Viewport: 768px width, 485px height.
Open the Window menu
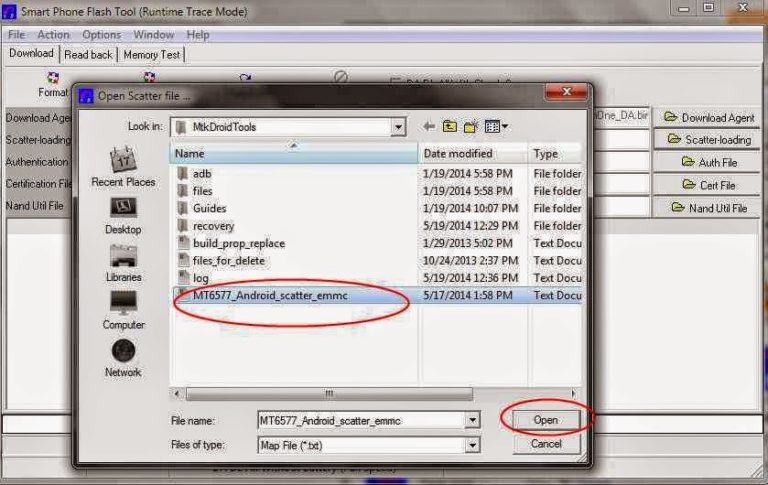click(x=153, y=35)
